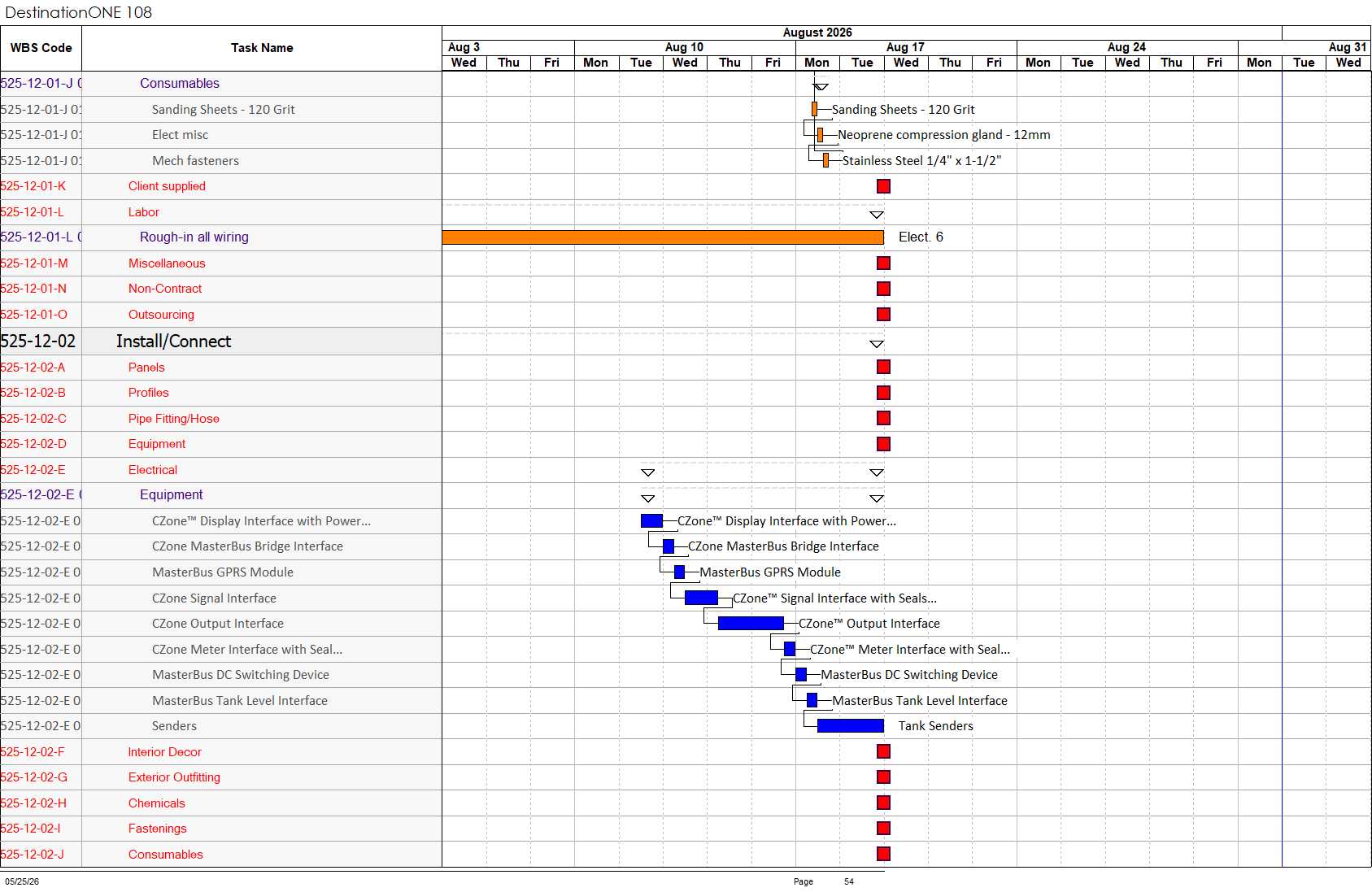Click the Labor summary end triangle marker
Viewport: 1372px width, 892px height.
(876, 215)
